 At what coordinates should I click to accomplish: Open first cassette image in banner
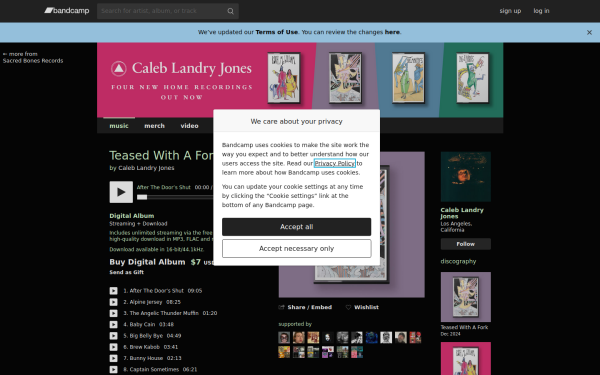point(284,78)
